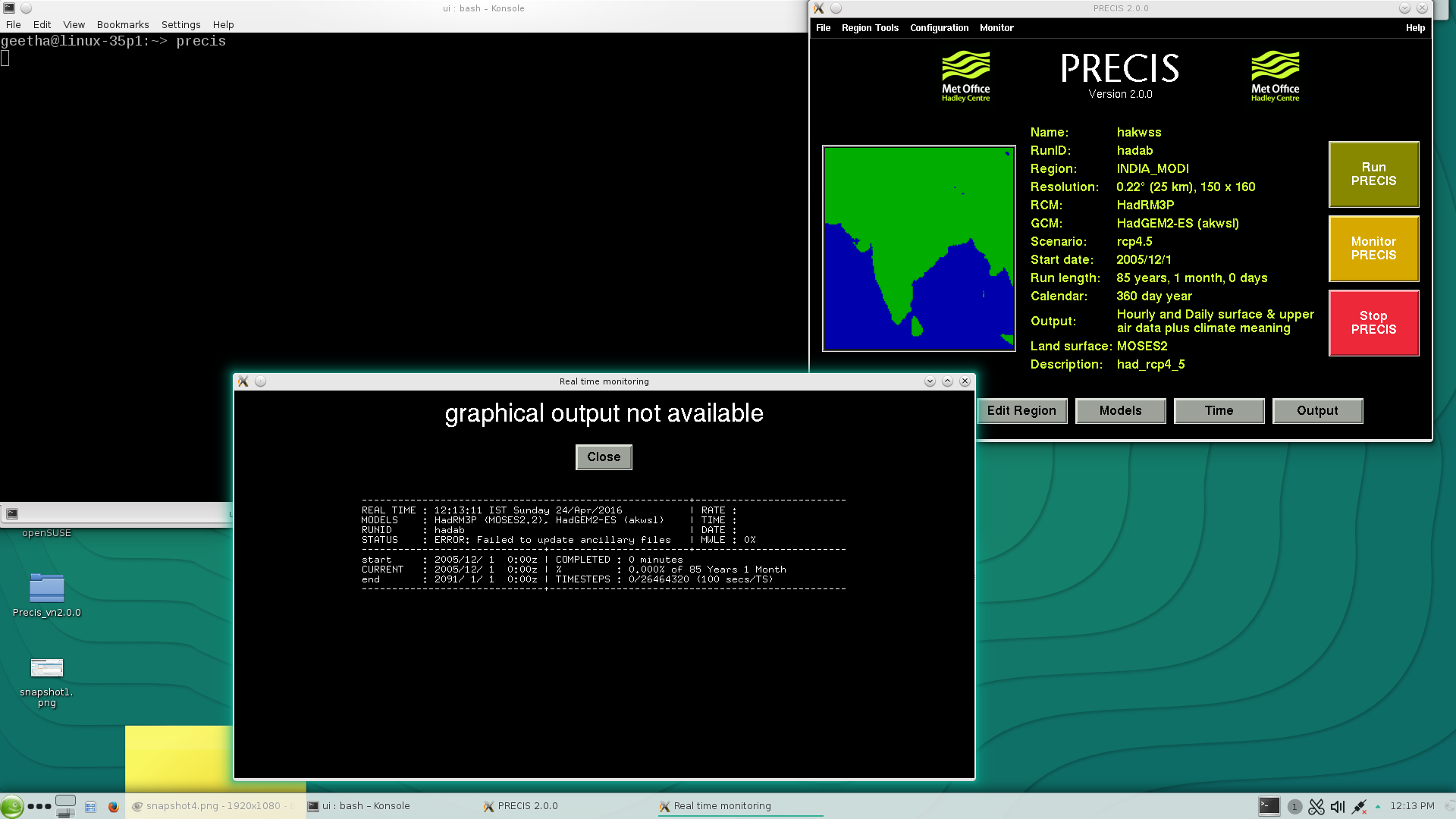This screenshot has height=819, width=1456.
Task: Launch the file manager from the panel
Action: [90, 807]
